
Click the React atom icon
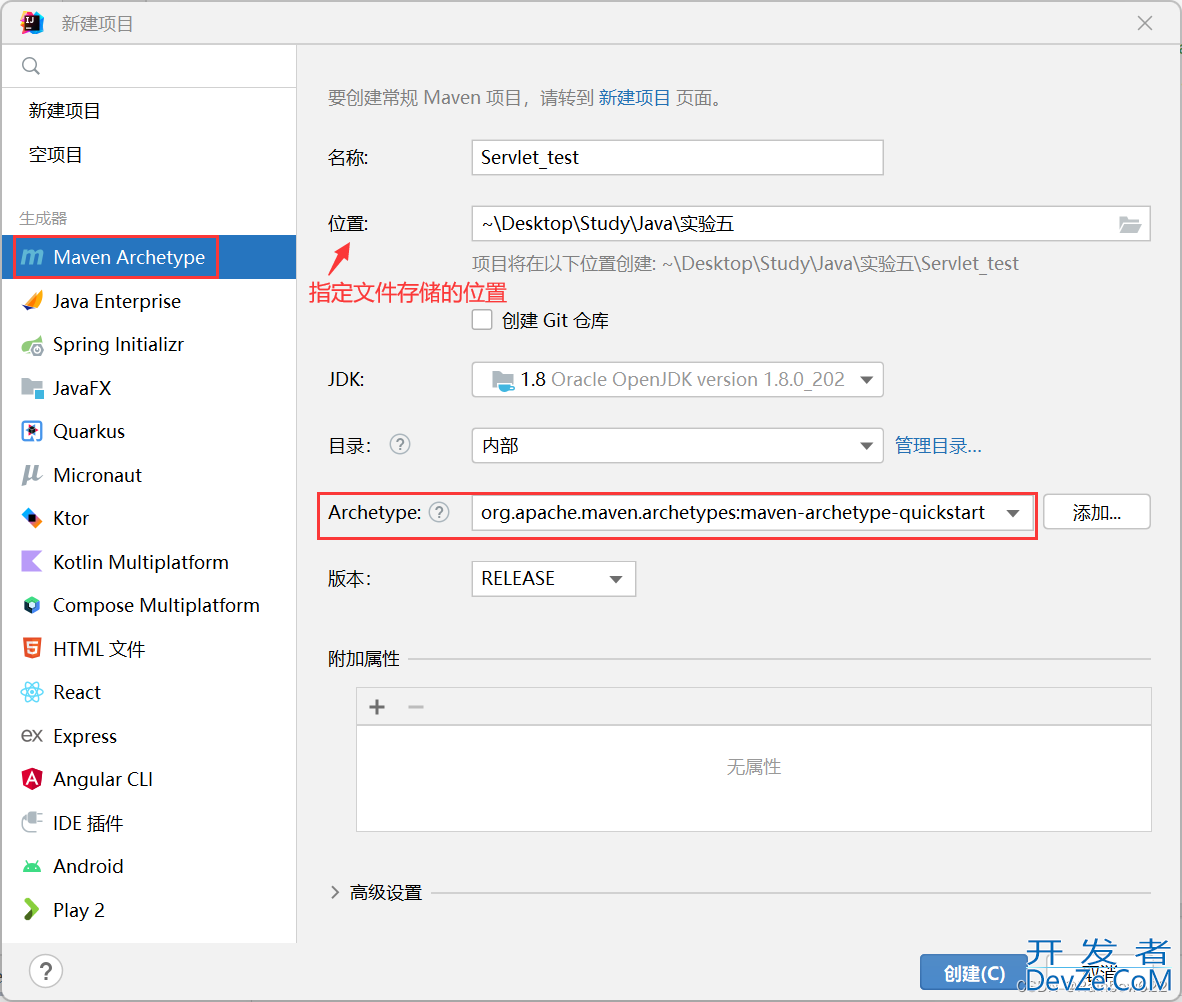coord(32,692)
